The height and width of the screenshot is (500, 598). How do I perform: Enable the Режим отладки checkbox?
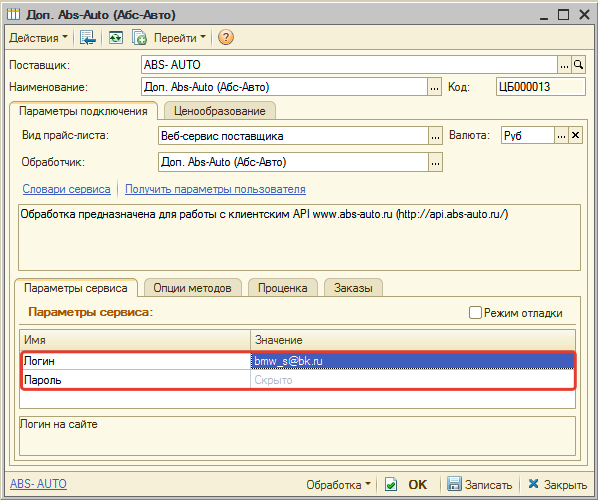(x=475, y=312)
